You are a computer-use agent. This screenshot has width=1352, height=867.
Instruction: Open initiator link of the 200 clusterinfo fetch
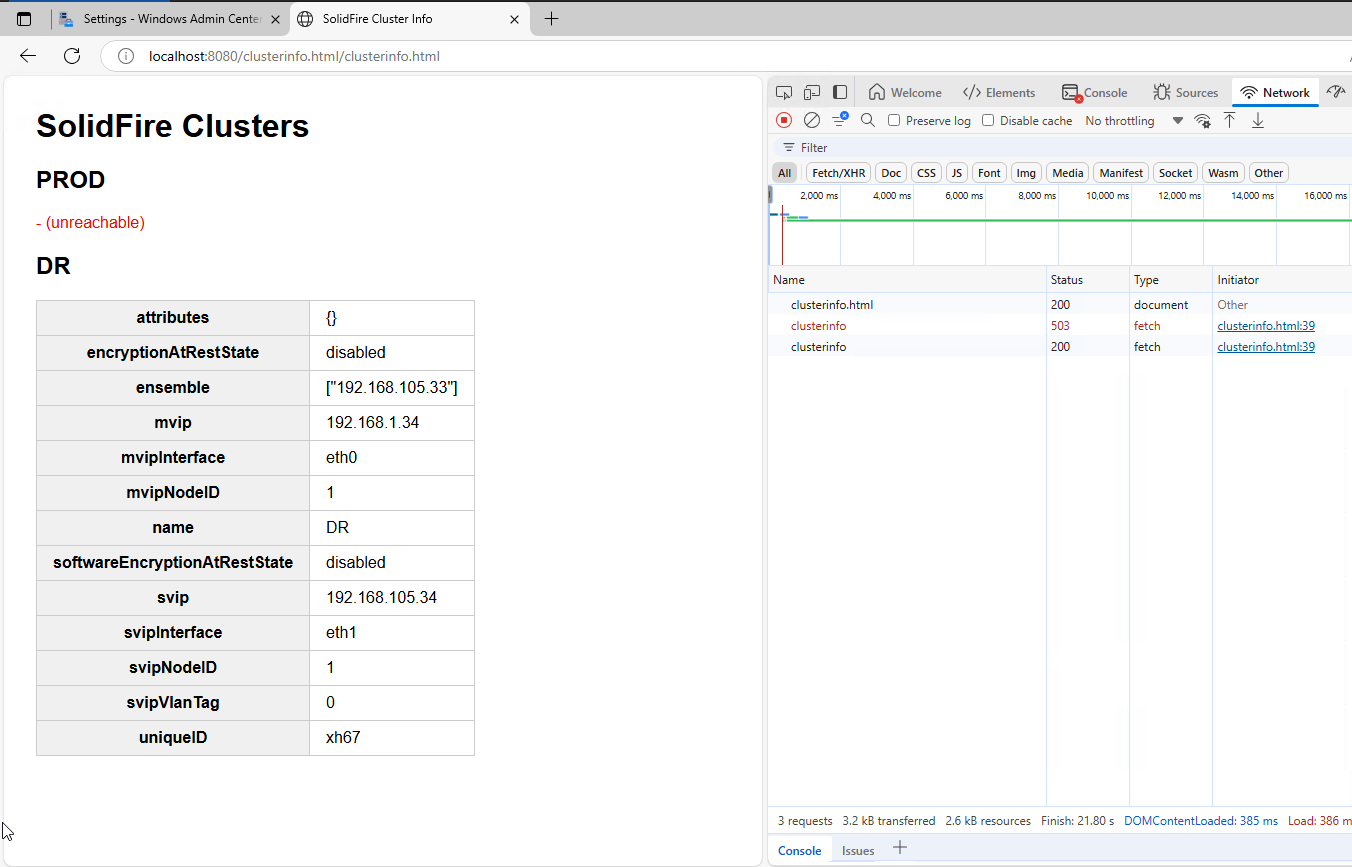[1265, 347]
